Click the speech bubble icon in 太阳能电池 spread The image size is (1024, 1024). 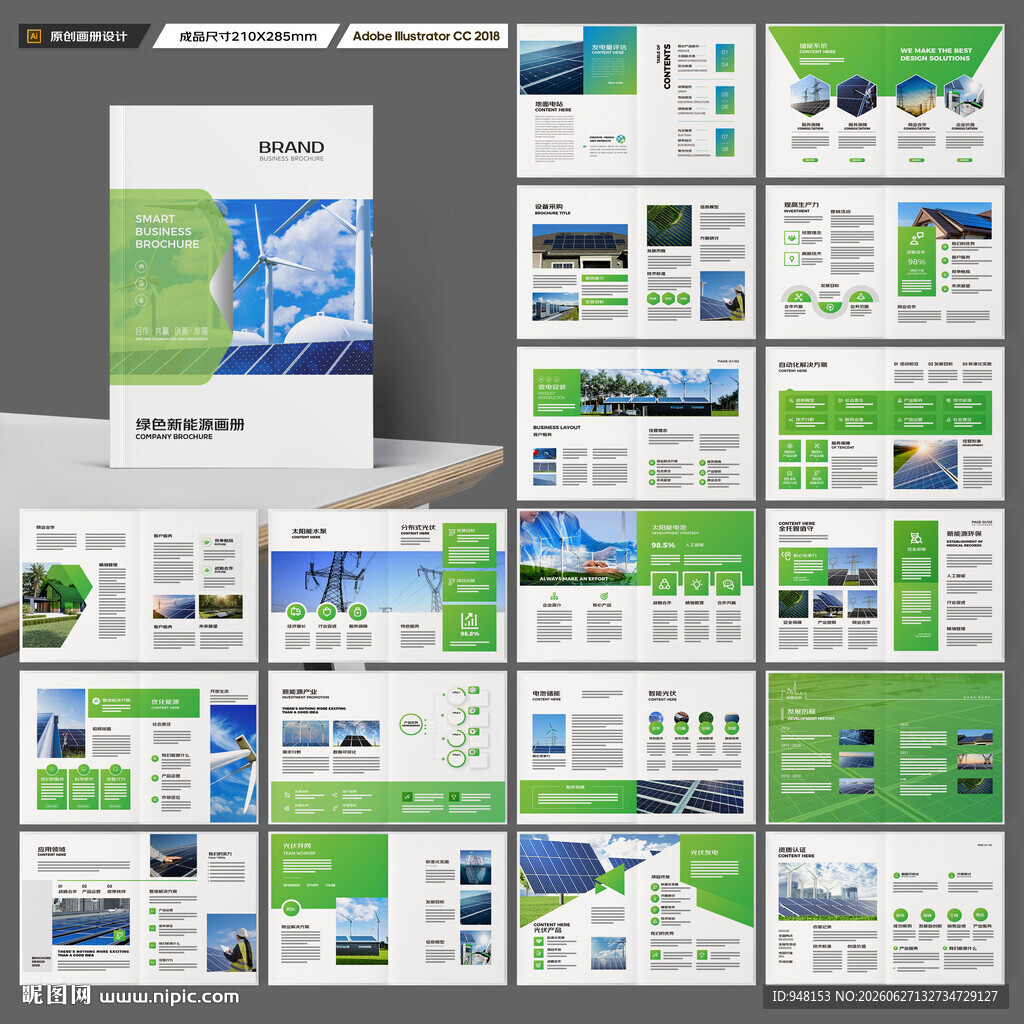(x=728, y=584)
